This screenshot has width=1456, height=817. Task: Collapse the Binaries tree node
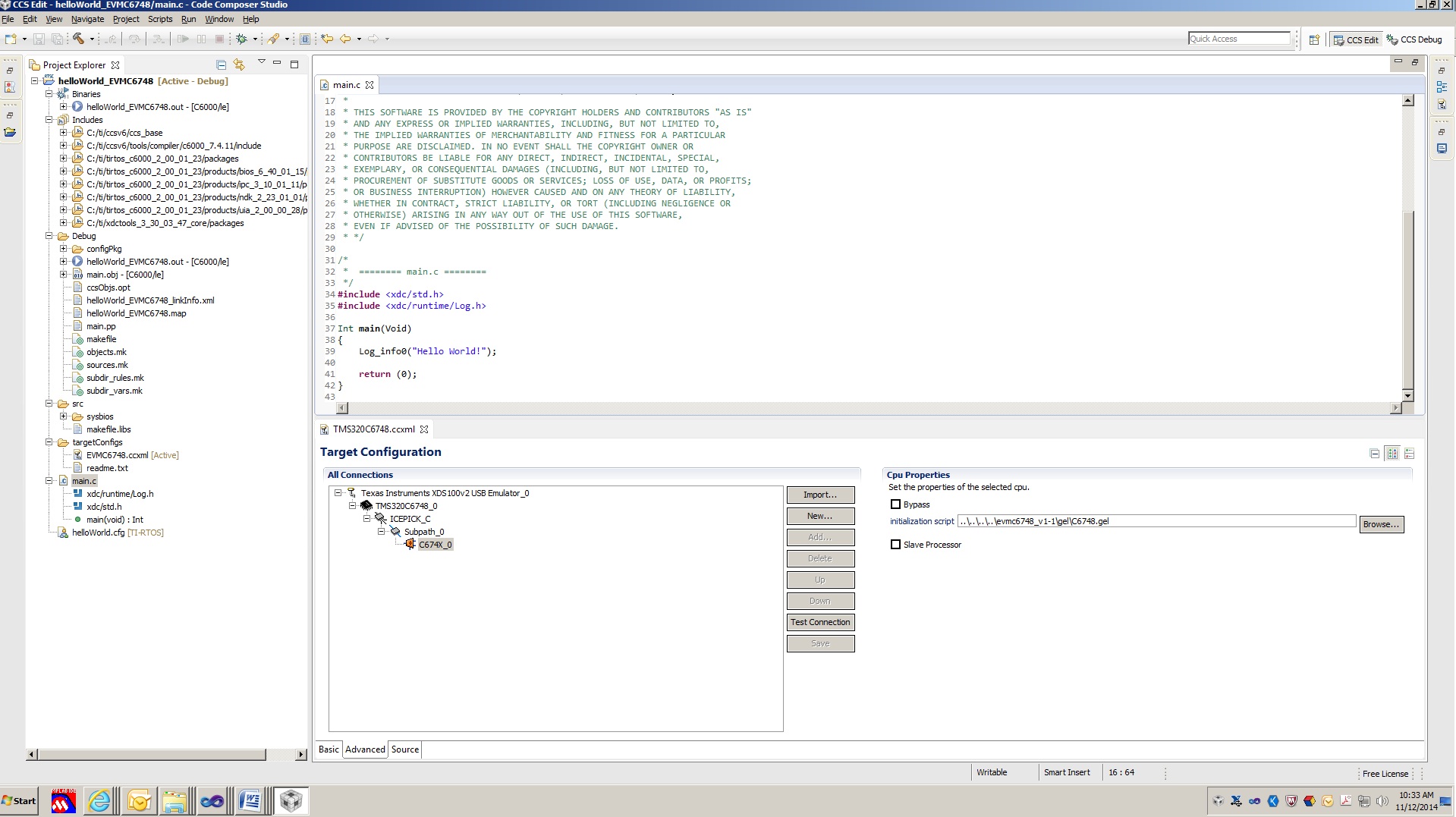49,94
